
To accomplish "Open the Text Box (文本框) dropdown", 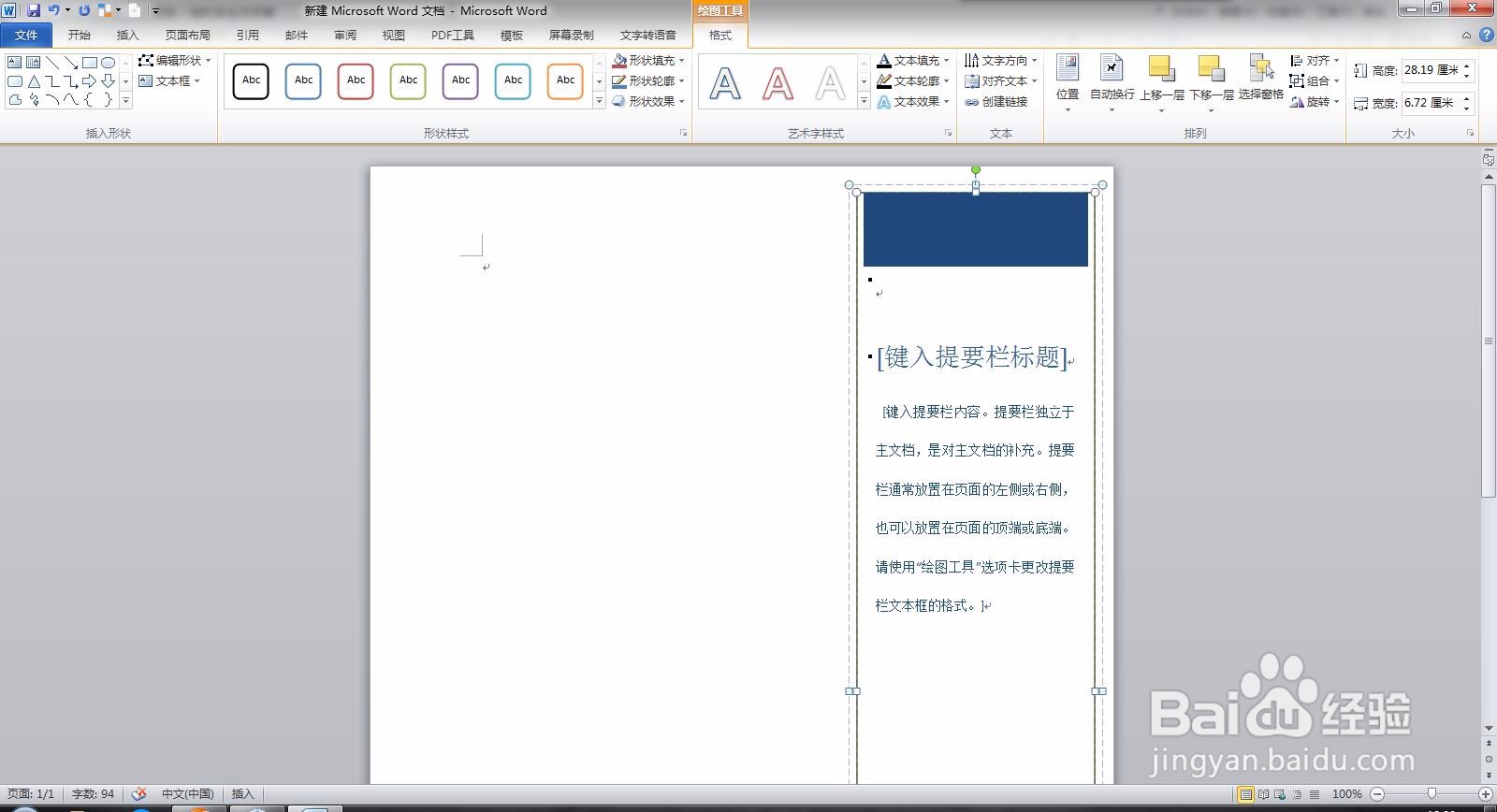I will (x=169, y=80).
